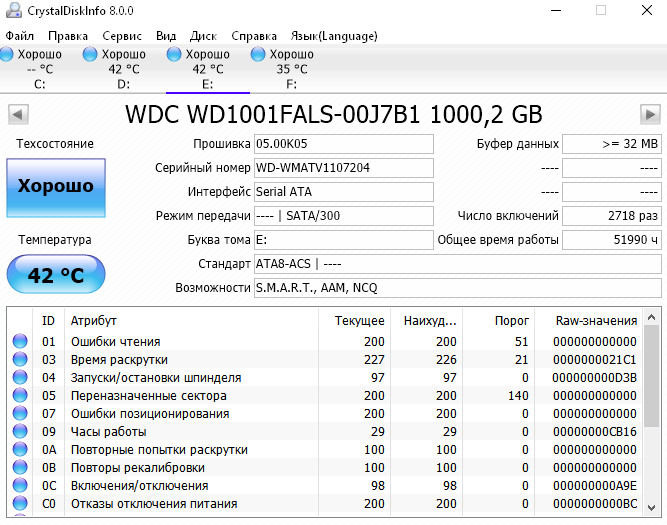667x525 pixels.
Task: Click status orb for 05 Переназначенные сектора
Action: (20, 395)
